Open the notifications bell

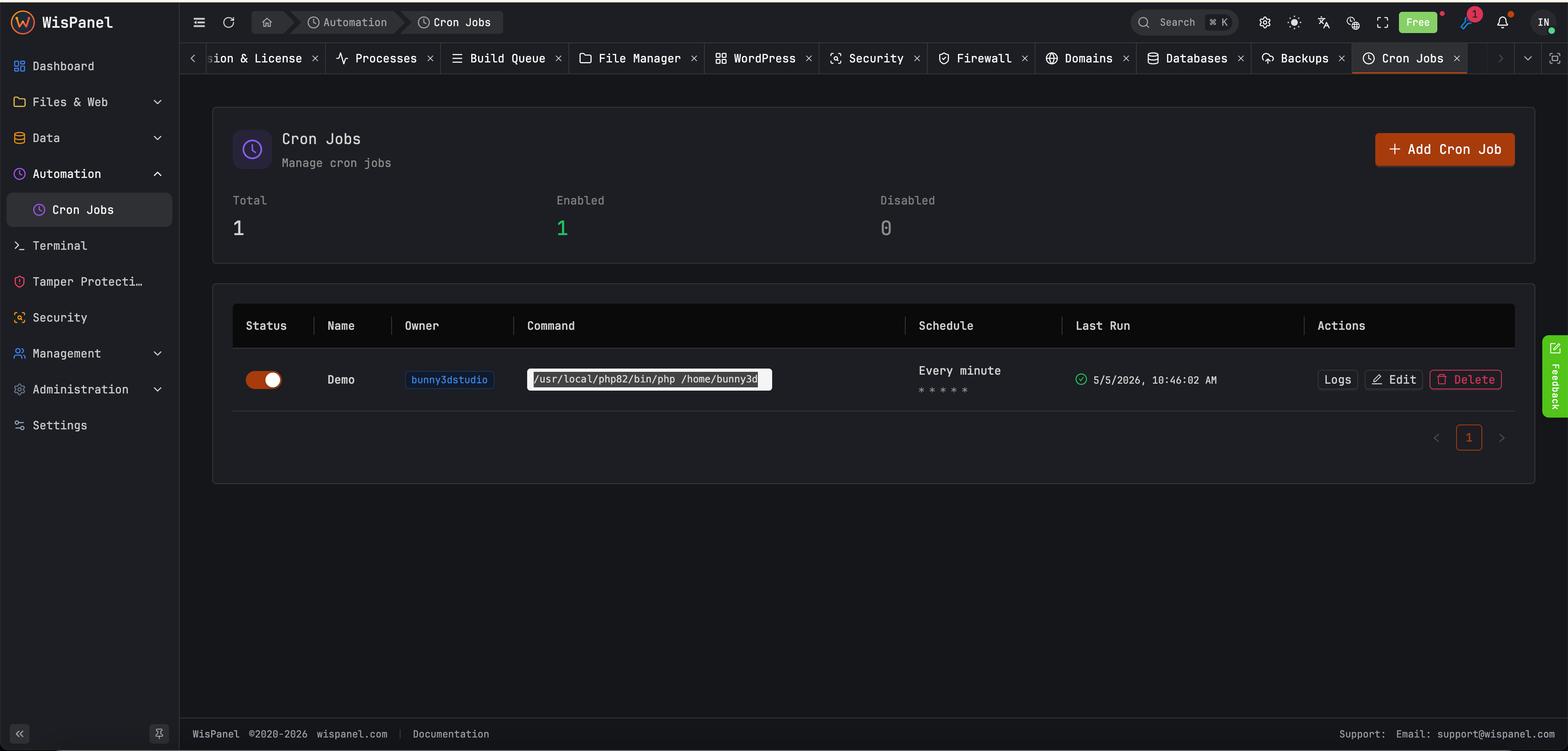coord(1502,22)
